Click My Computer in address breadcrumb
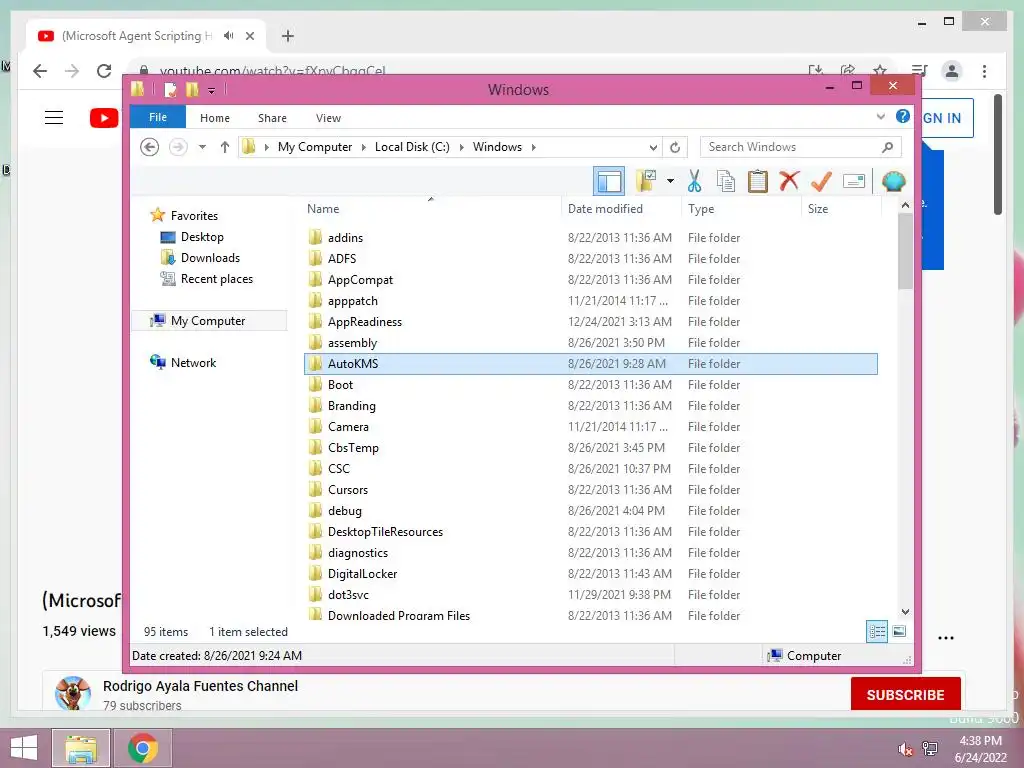 pos(315,147)
